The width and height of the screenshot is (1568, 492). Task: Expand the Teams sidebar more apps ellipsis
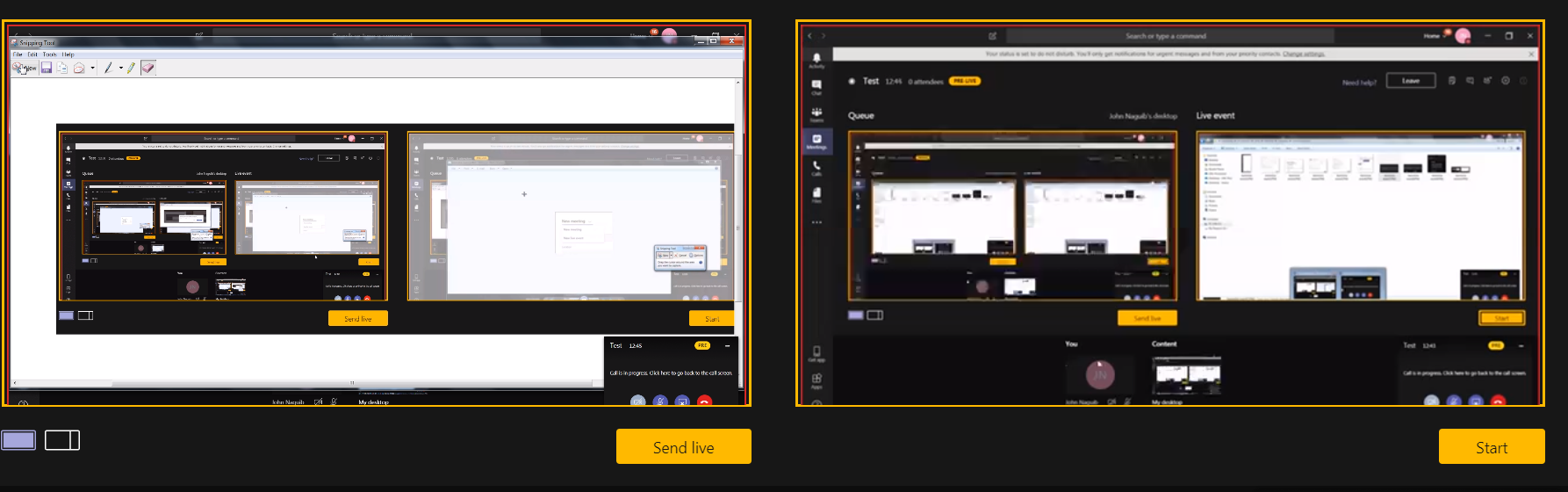[x=816, y=222]
